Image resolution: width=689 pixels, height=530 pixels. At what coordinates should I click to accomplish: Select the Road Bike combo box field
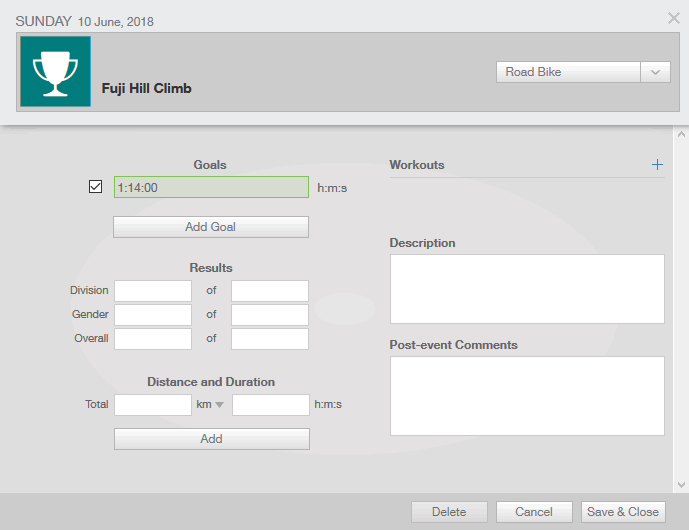pyautogui.click(x=568, y=72)
